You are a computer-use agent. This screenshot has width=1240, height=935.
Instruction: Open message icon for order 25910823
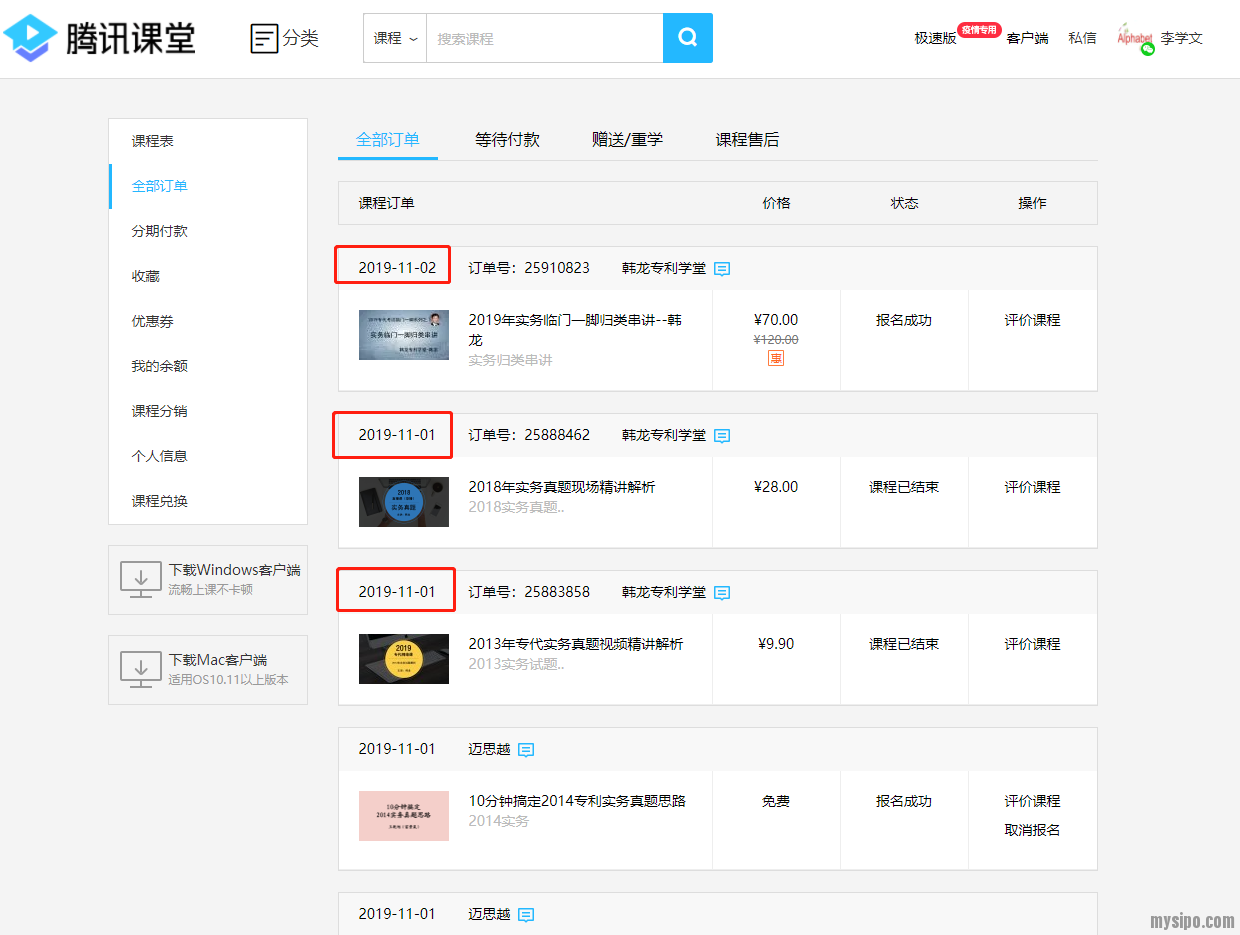pos(722,269)
